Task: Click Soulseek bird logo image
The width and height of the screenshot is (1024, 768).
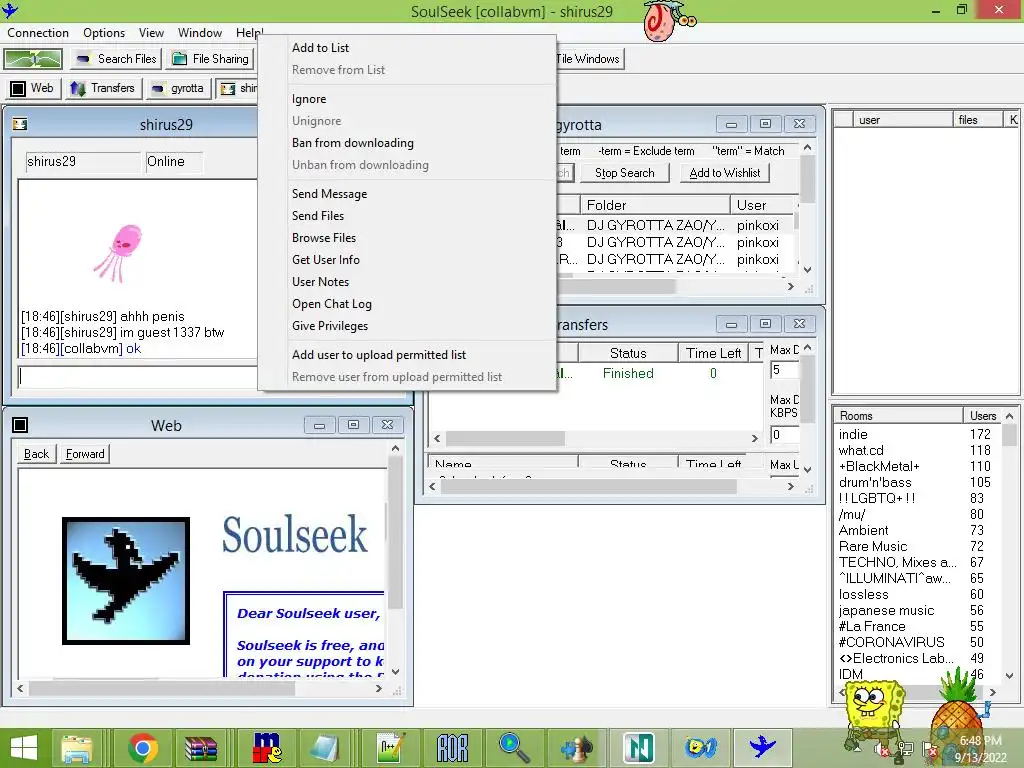Action: [x=126, y=581]
